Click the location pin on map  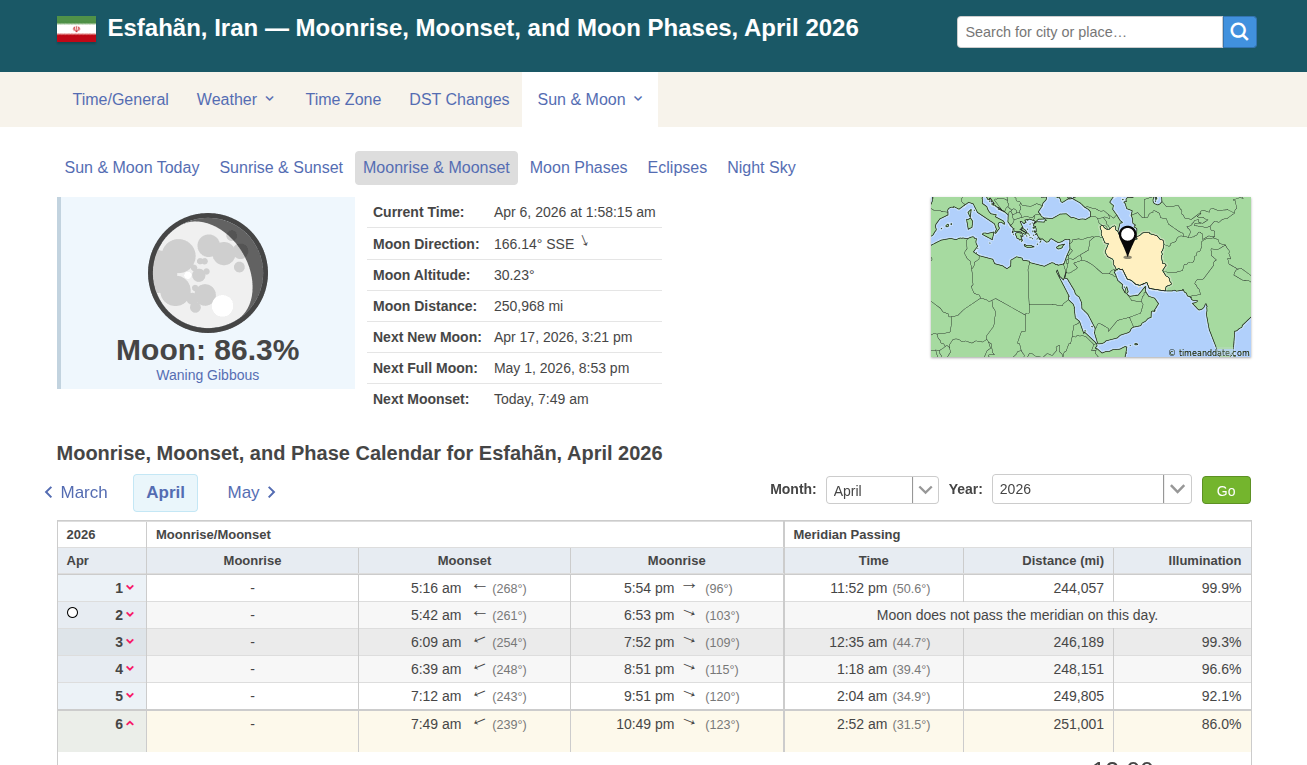(1127, 241)
